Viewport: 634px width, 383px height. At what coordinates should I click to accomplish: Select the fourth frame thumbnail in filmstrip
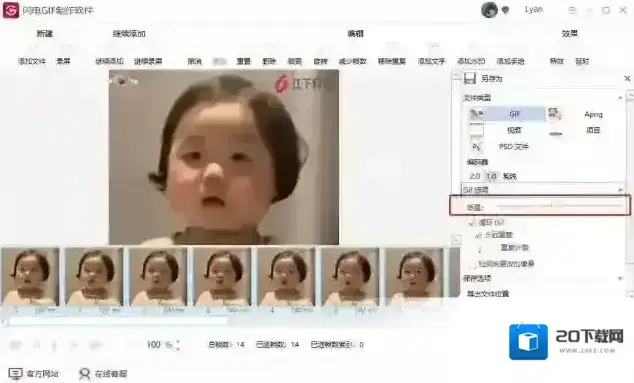point(222,277)
